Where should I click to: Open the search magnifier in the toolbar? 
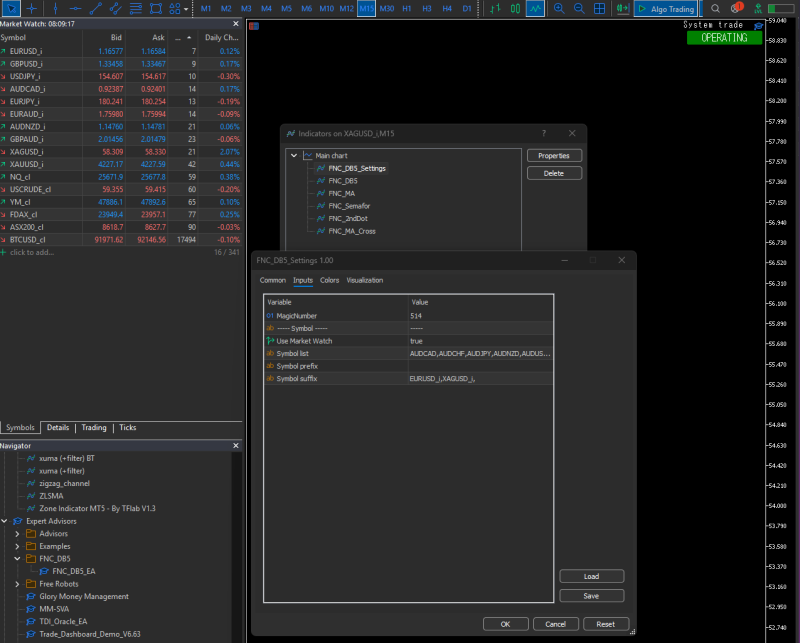pyautogui.click(x=715, y=8)
